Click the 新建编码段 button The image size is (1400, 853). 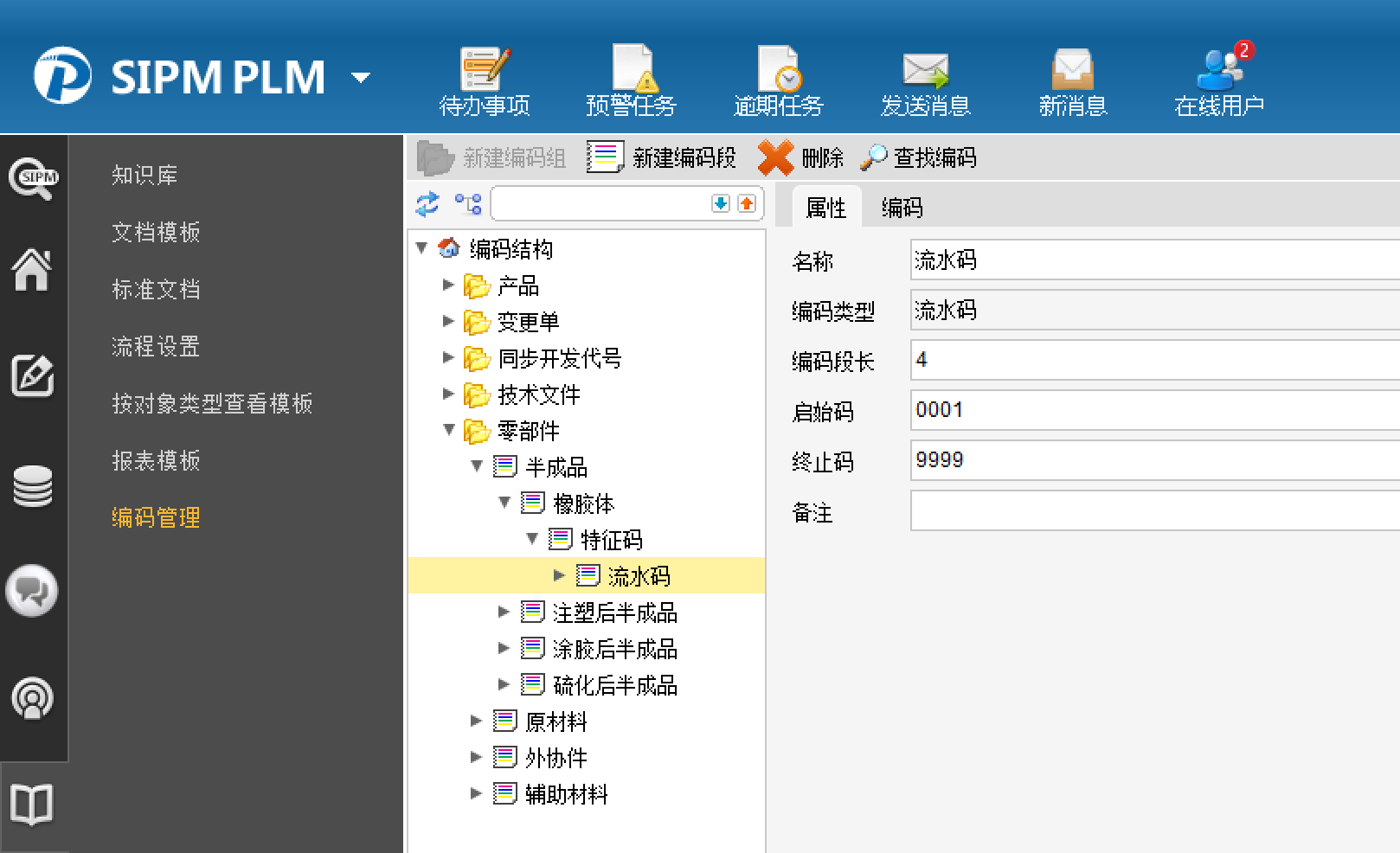click(x=662, y=157)
